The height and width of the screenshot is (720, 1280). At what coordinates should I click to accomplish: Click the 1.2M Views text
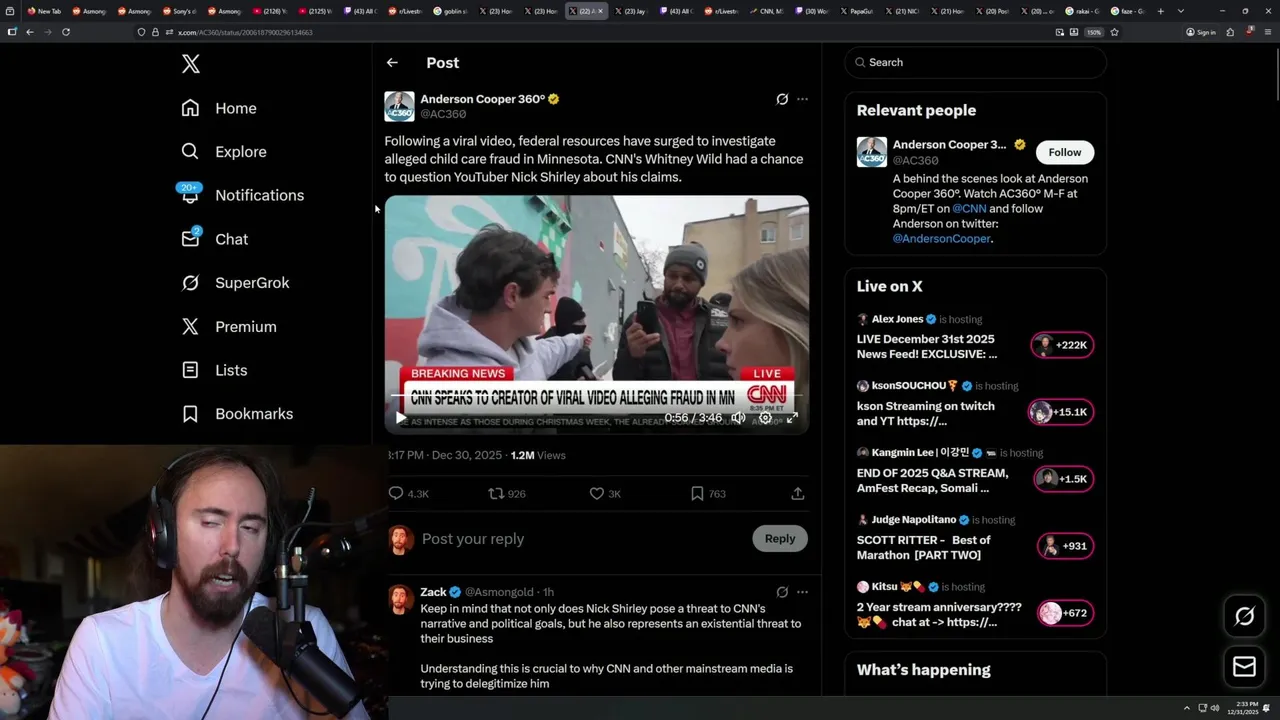[x=538, y=455]
